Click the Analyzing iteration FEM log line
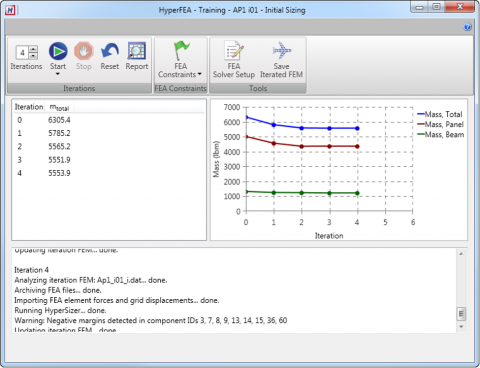The width and height of the screenshot is (480, 368). pos(91,280)
